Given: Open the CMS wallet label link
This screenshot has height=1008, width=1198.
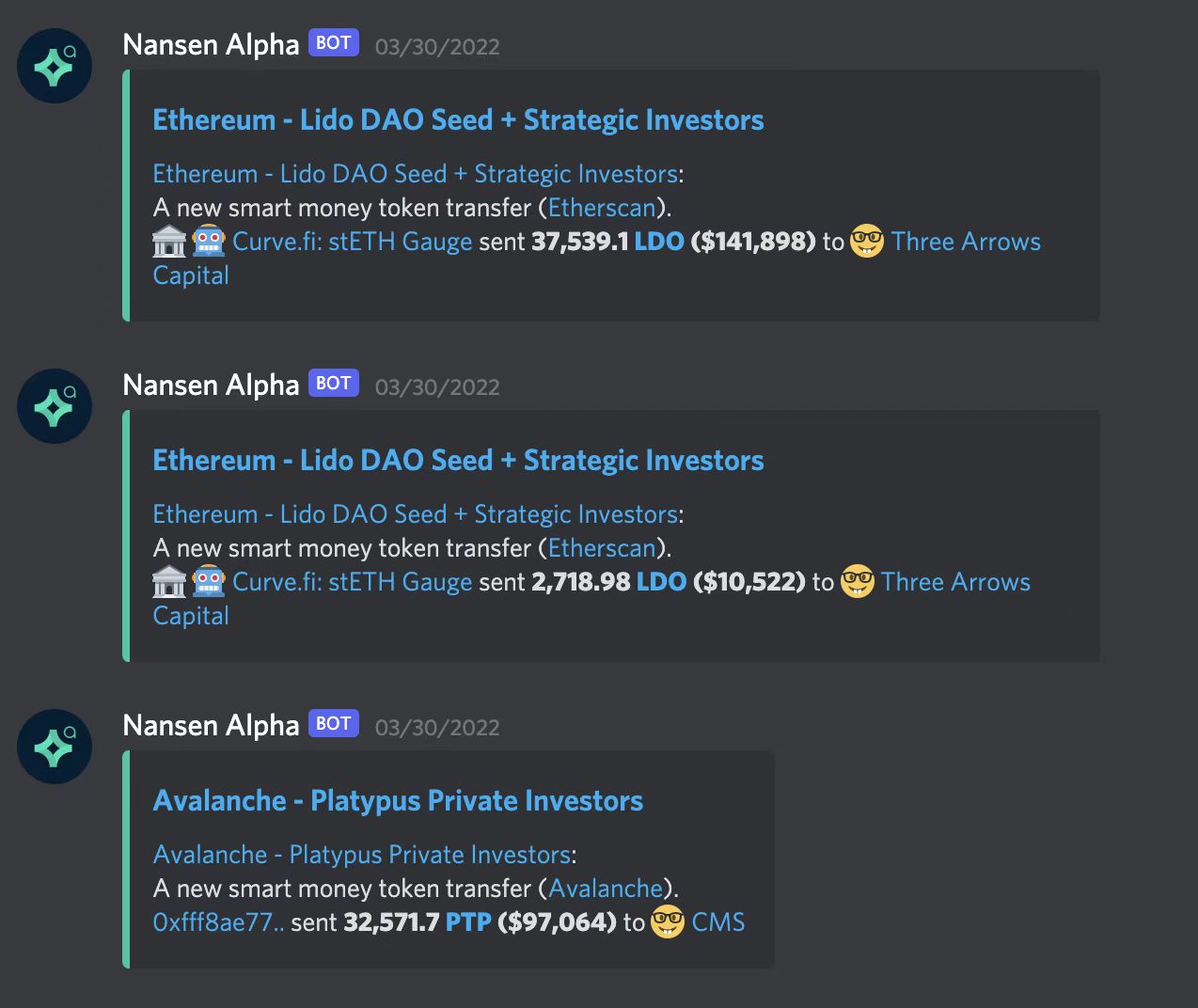Looking at the screenshot, I should pyautogui.click(x=718, y=922).
